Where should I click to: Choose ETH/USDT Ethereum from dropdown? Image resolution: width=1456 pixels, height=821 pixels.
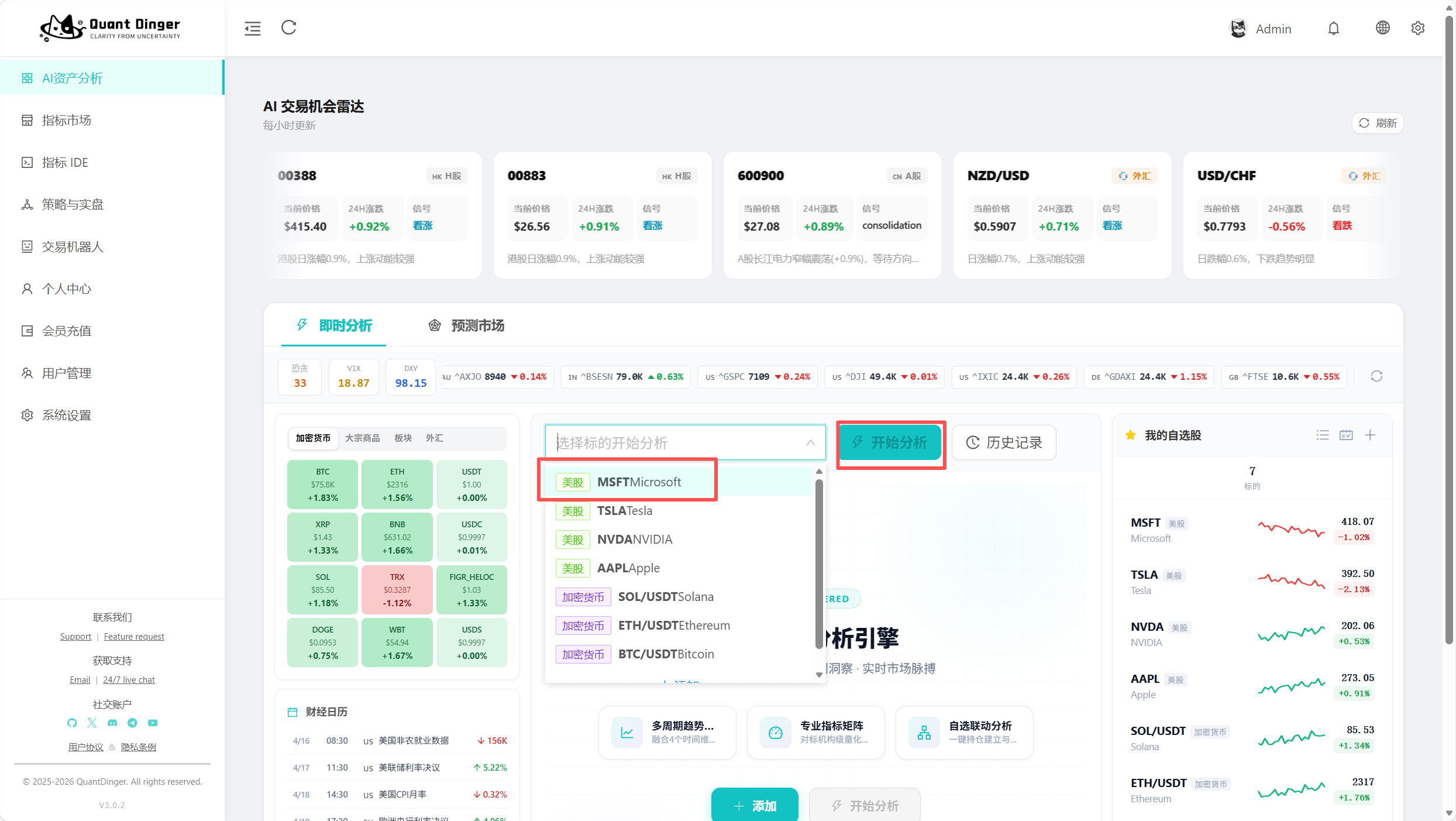(x=680, y=625)
